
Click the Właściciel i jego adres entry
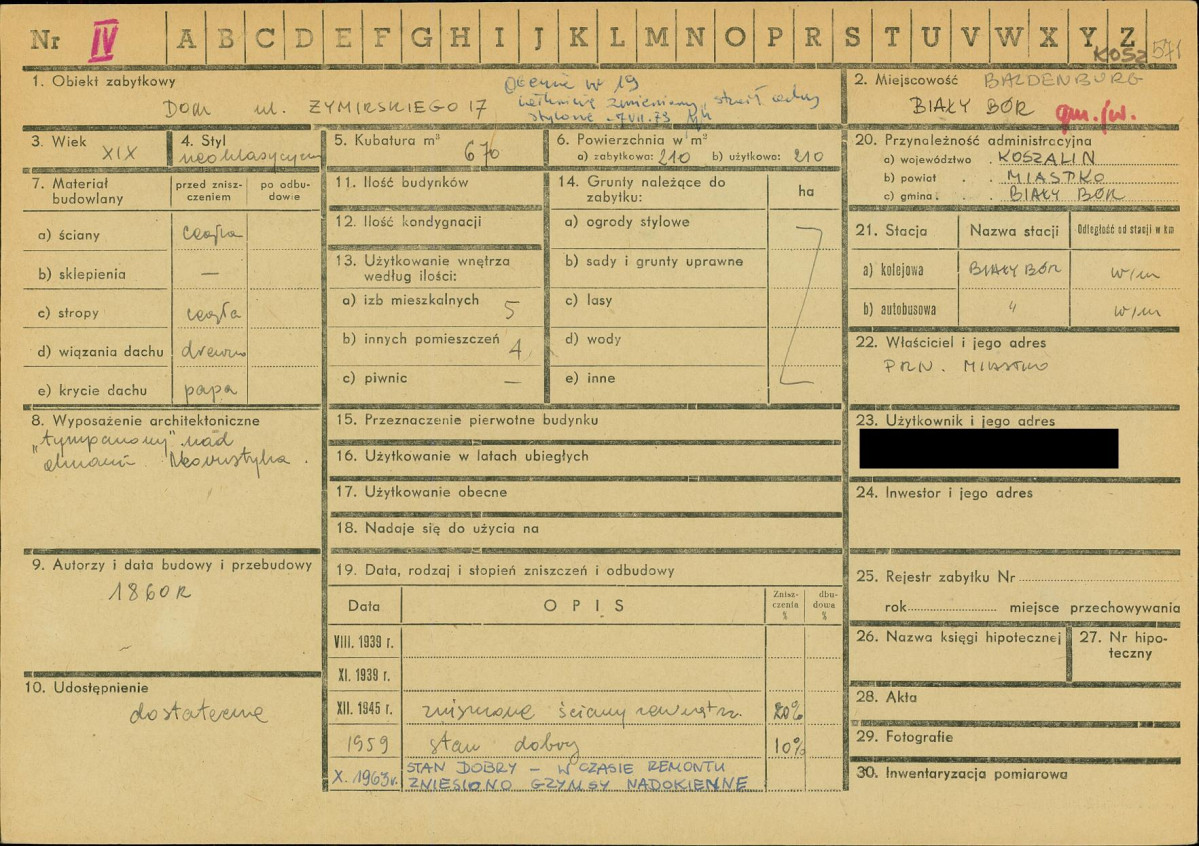click(x=966, y=366)
